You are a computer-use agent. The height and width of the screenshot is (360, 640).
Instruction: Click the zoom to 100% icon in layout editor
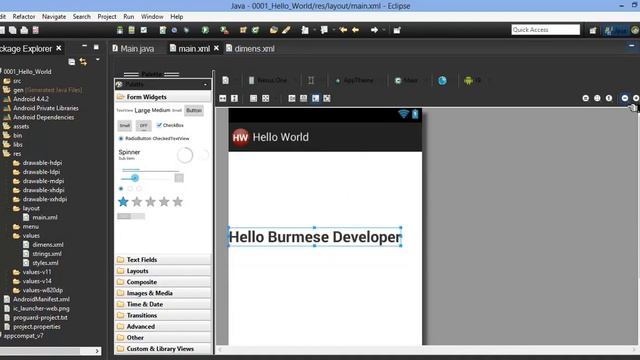(x=609, y=98)
